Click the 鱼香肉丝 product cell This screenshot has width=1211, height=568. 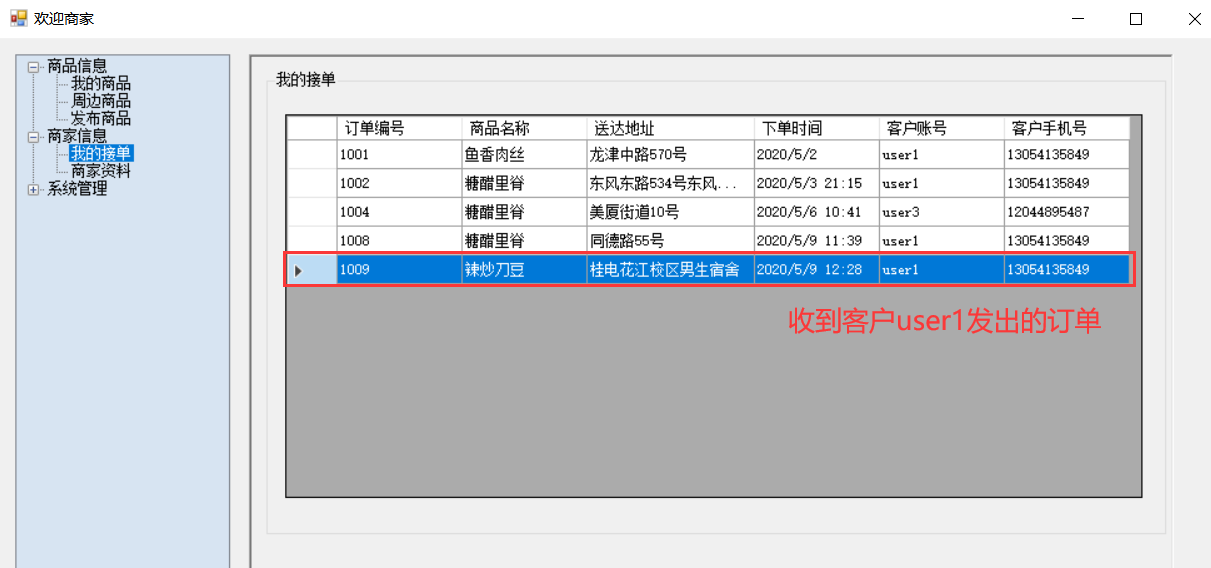point(524,155)
